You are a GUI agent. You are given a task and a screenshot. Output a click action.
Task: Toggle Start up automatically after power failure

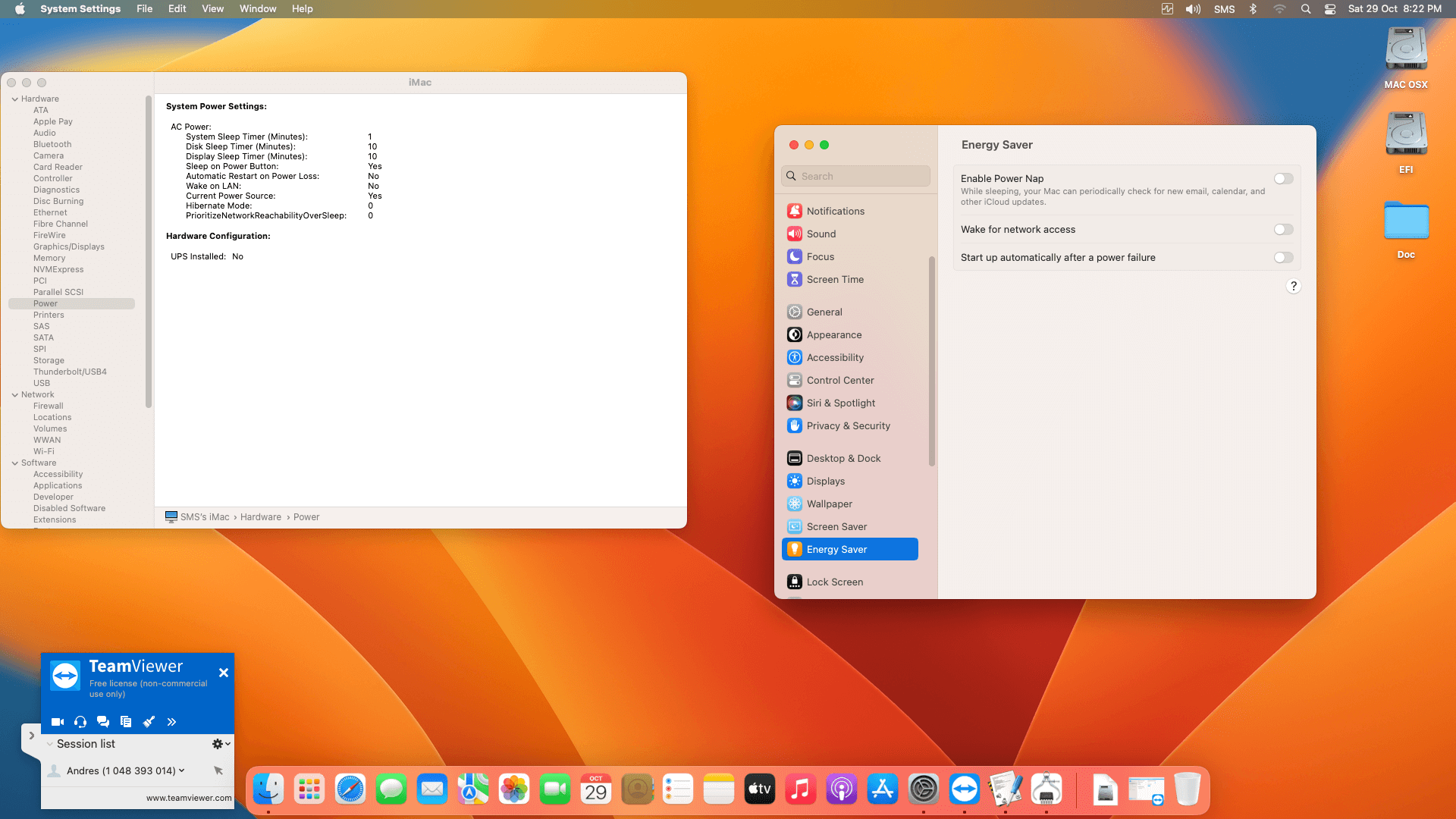click(1284, 258)
